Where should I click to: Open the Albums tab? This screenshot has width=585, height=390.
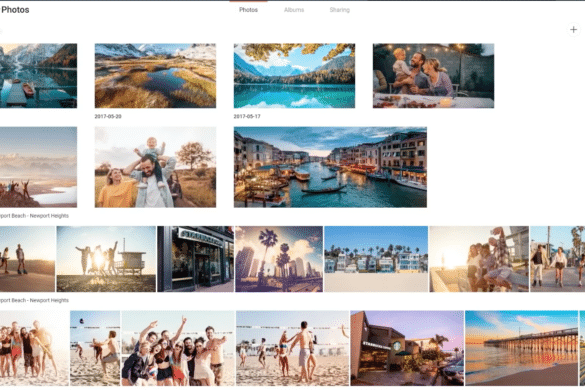294,10
